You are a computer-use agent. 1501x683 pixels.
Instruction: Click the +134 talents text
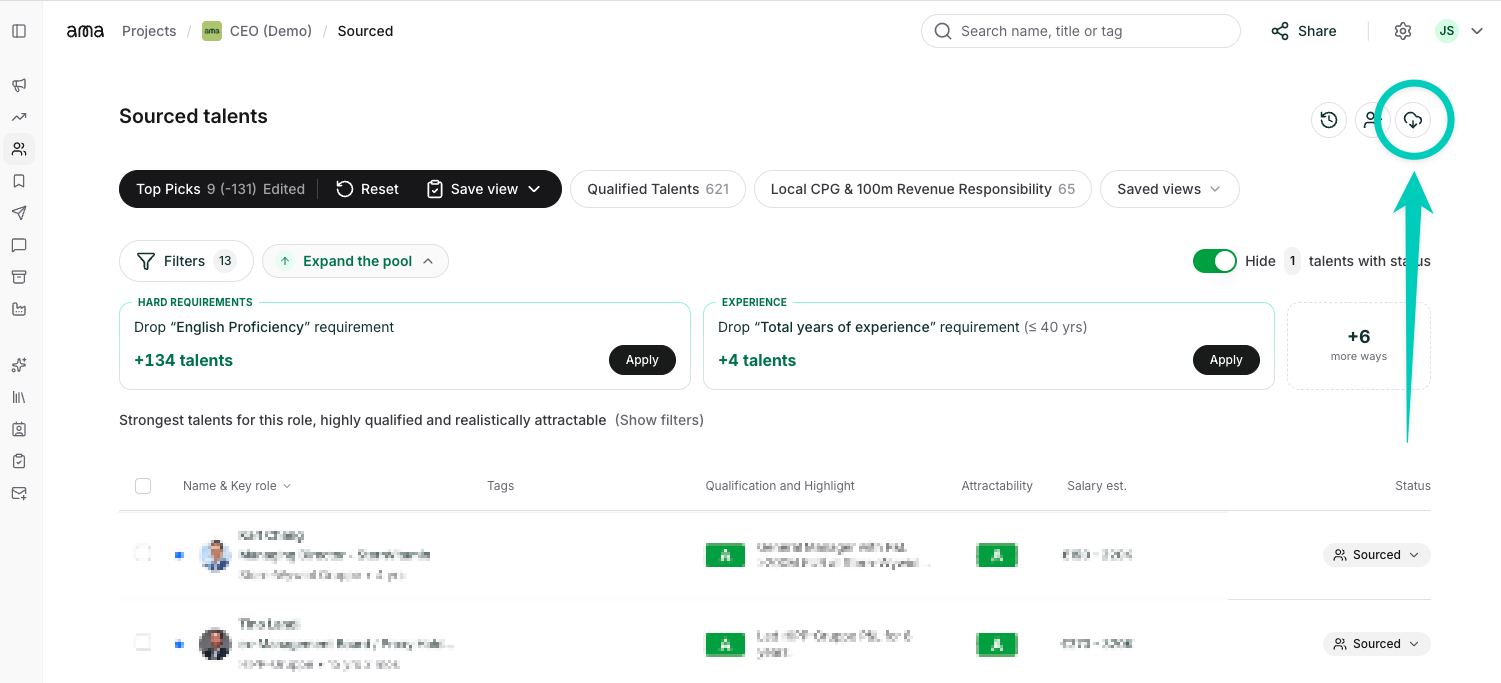coord(184,361)
